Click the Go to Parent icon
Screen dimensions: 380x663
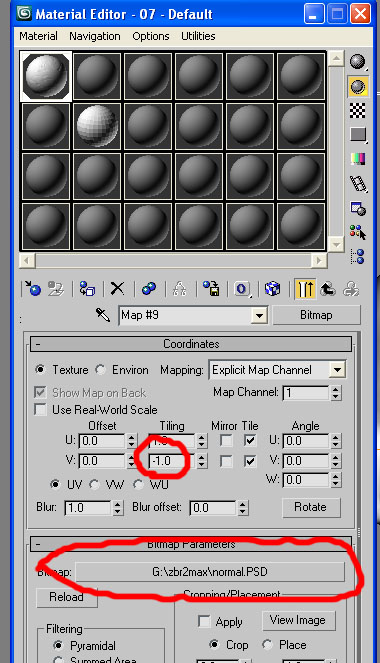coord(328,289)
